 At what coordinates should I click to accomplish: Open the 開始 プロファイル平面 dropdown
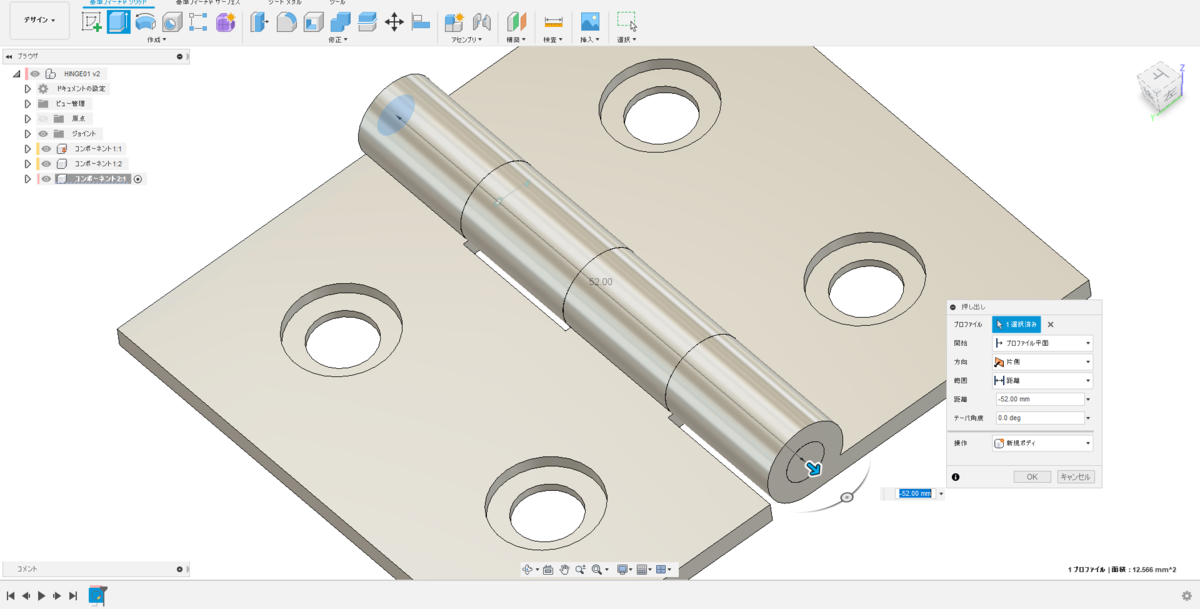[x=1042, y=342]
